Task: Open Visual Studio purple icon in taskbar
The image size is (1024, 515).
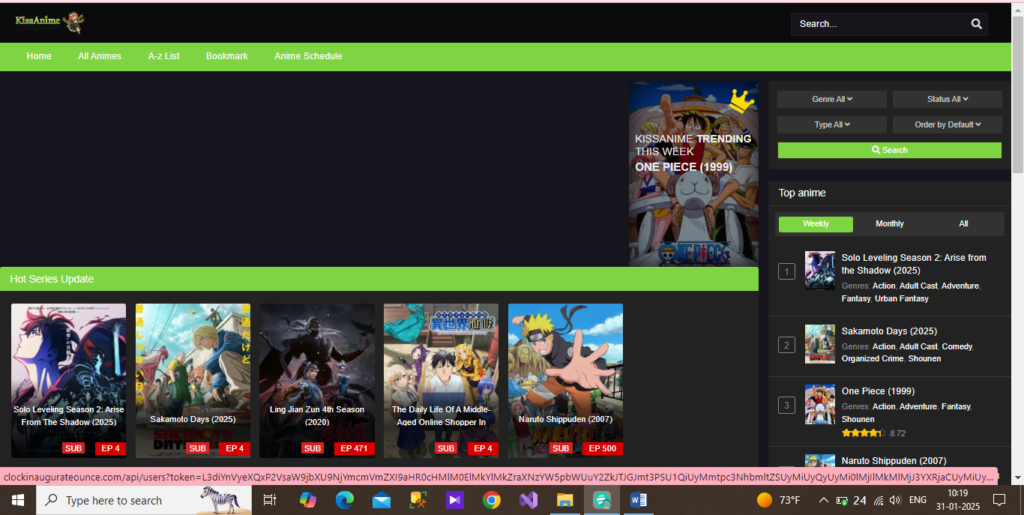Action: click(x=528, y=500)
